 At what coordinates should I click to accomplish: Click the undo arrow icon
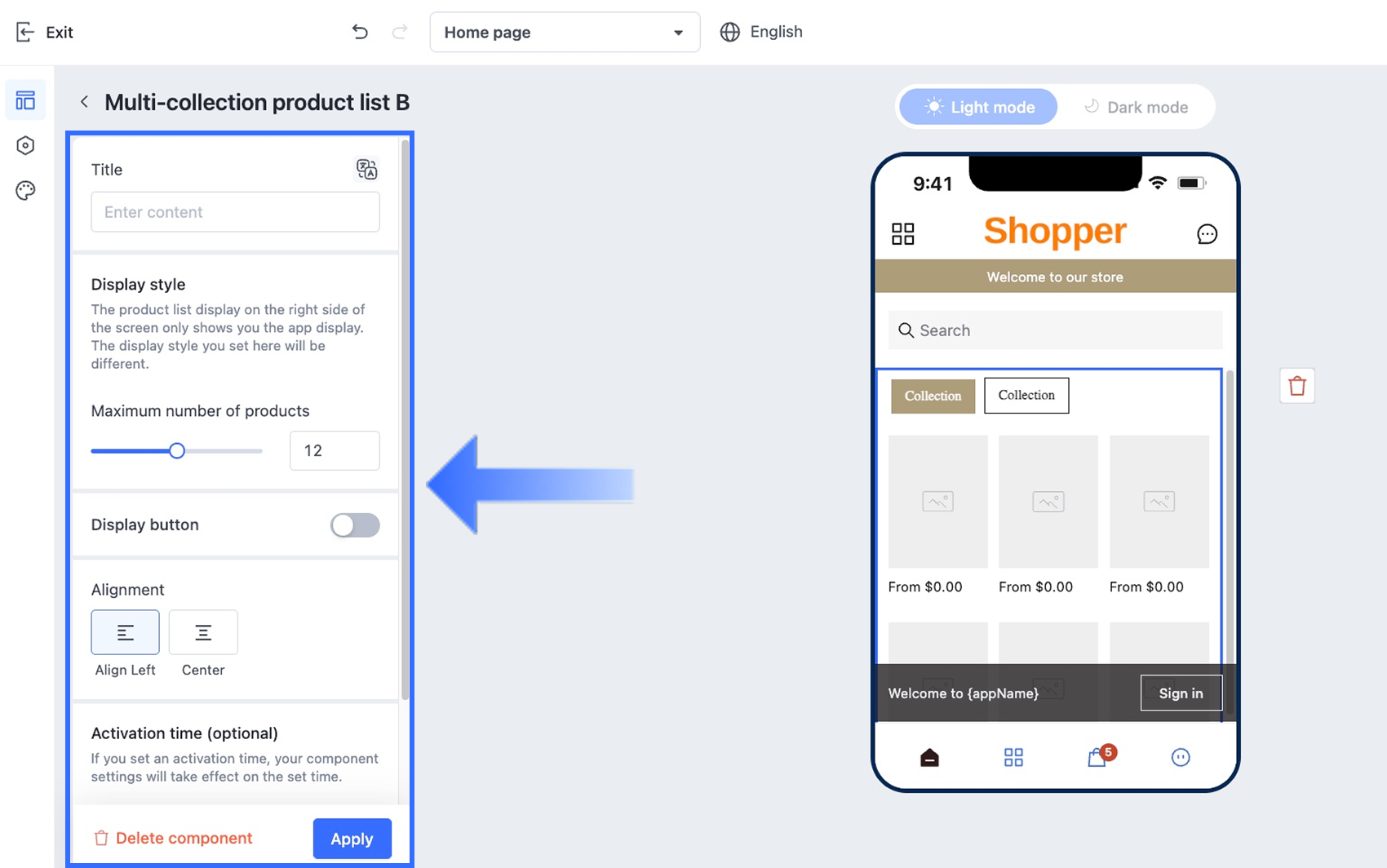pos(360,32)
